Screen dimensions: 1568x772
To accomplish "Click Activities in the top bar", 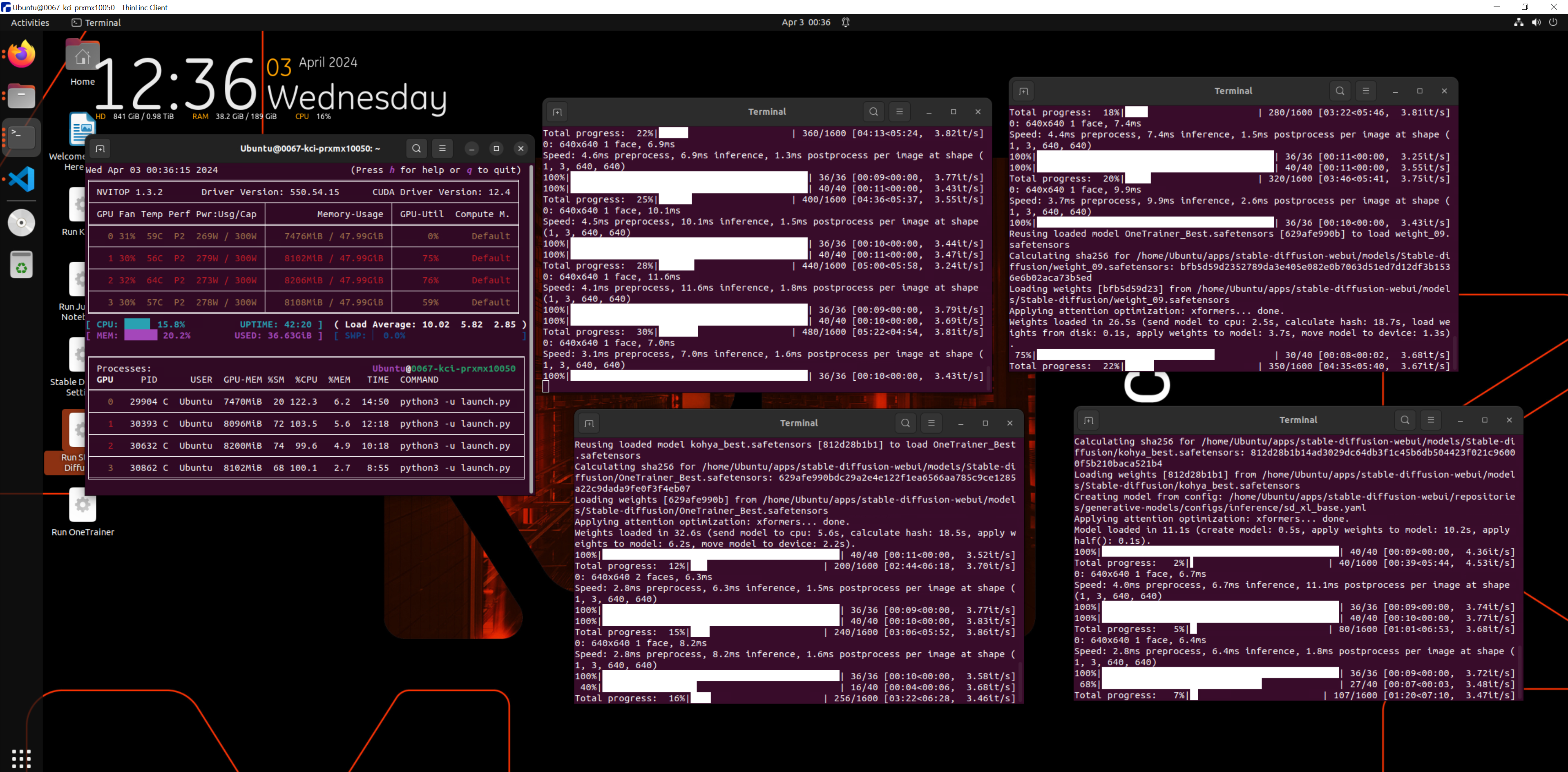I will coord(29,22).
